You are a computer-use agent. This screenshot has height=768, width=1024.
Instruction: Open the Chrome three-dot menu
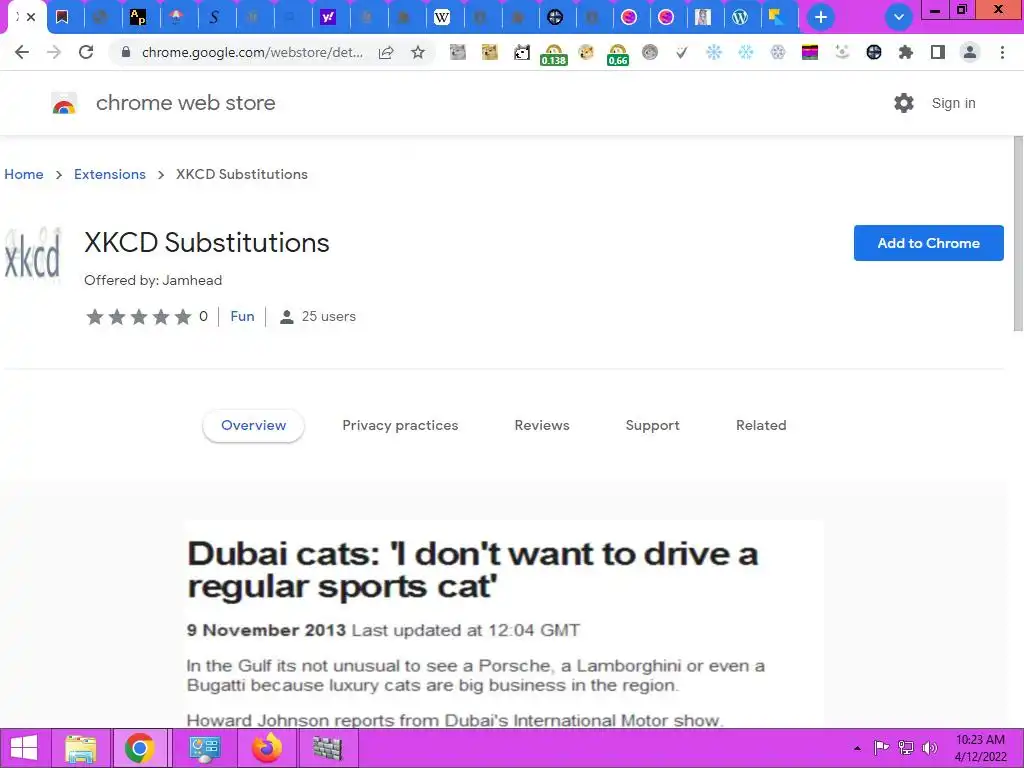coord(1002,52)
